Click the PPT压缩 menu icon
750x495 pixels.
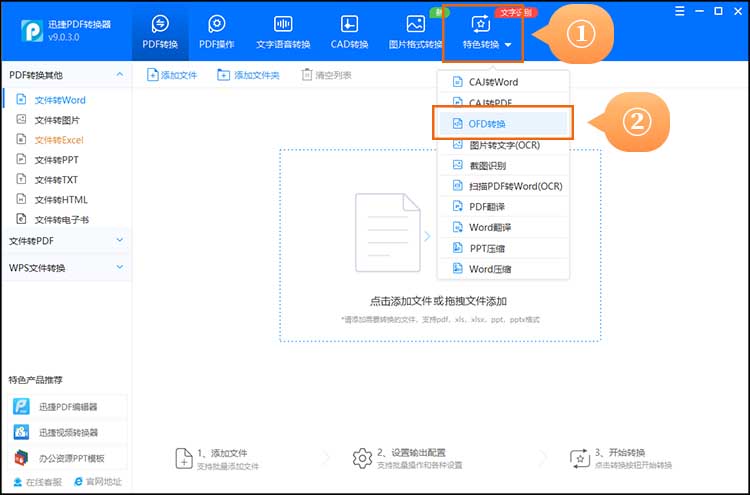458,248
